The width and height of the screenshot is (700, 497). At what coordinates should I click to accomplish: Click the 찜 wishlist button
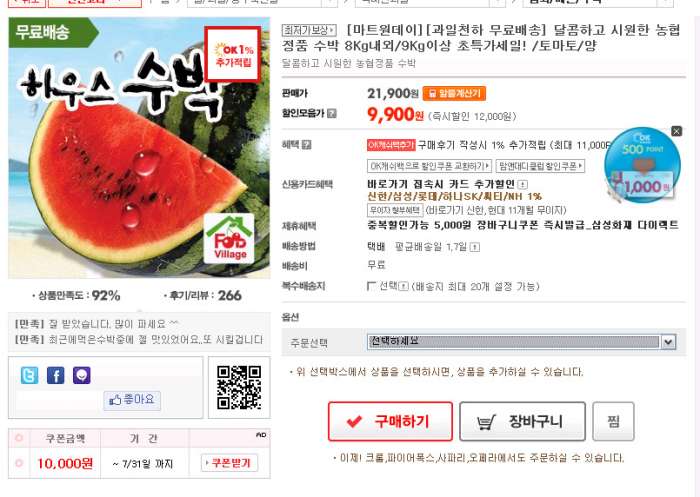pos(613,421)
